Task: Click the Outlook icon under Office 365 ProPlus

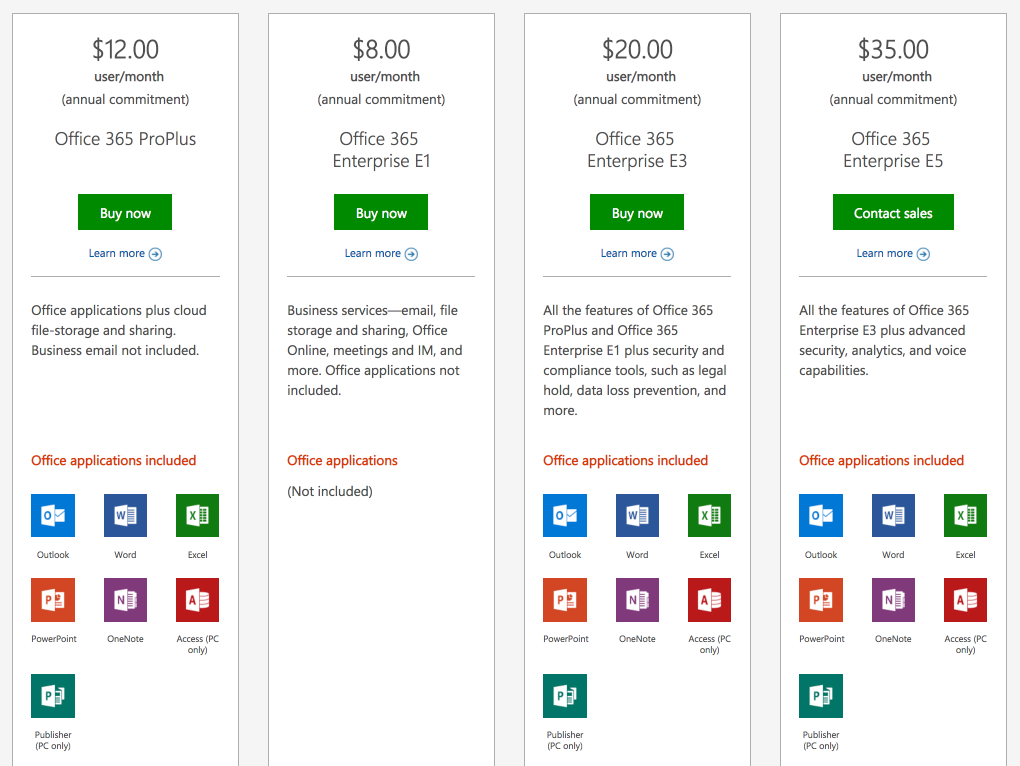Action: pos(53,515)
